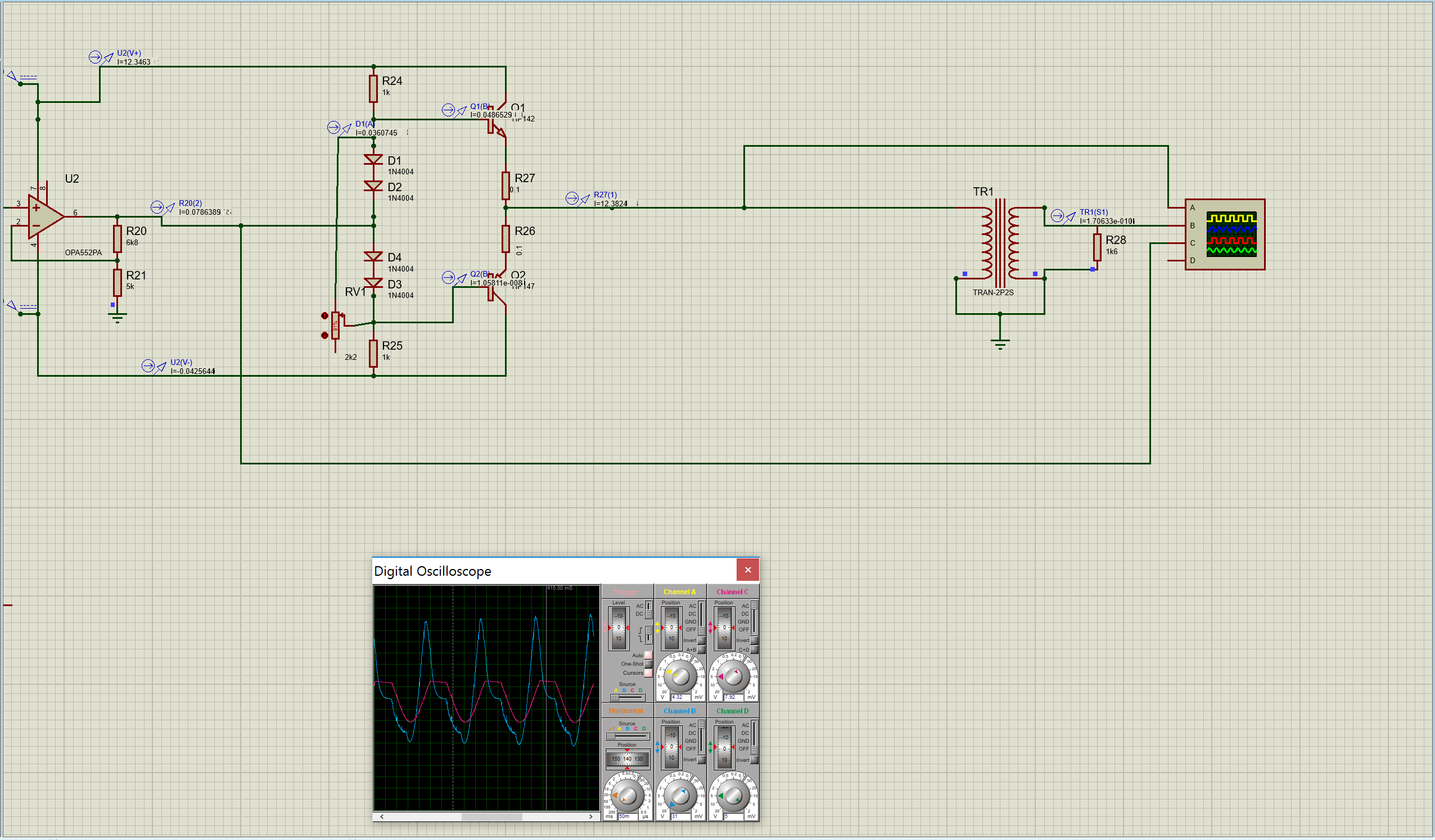The height and width of the screenshot is (840, 1435).
Task: Toggle Invert for Channel D
Action: tap(755, 760)
